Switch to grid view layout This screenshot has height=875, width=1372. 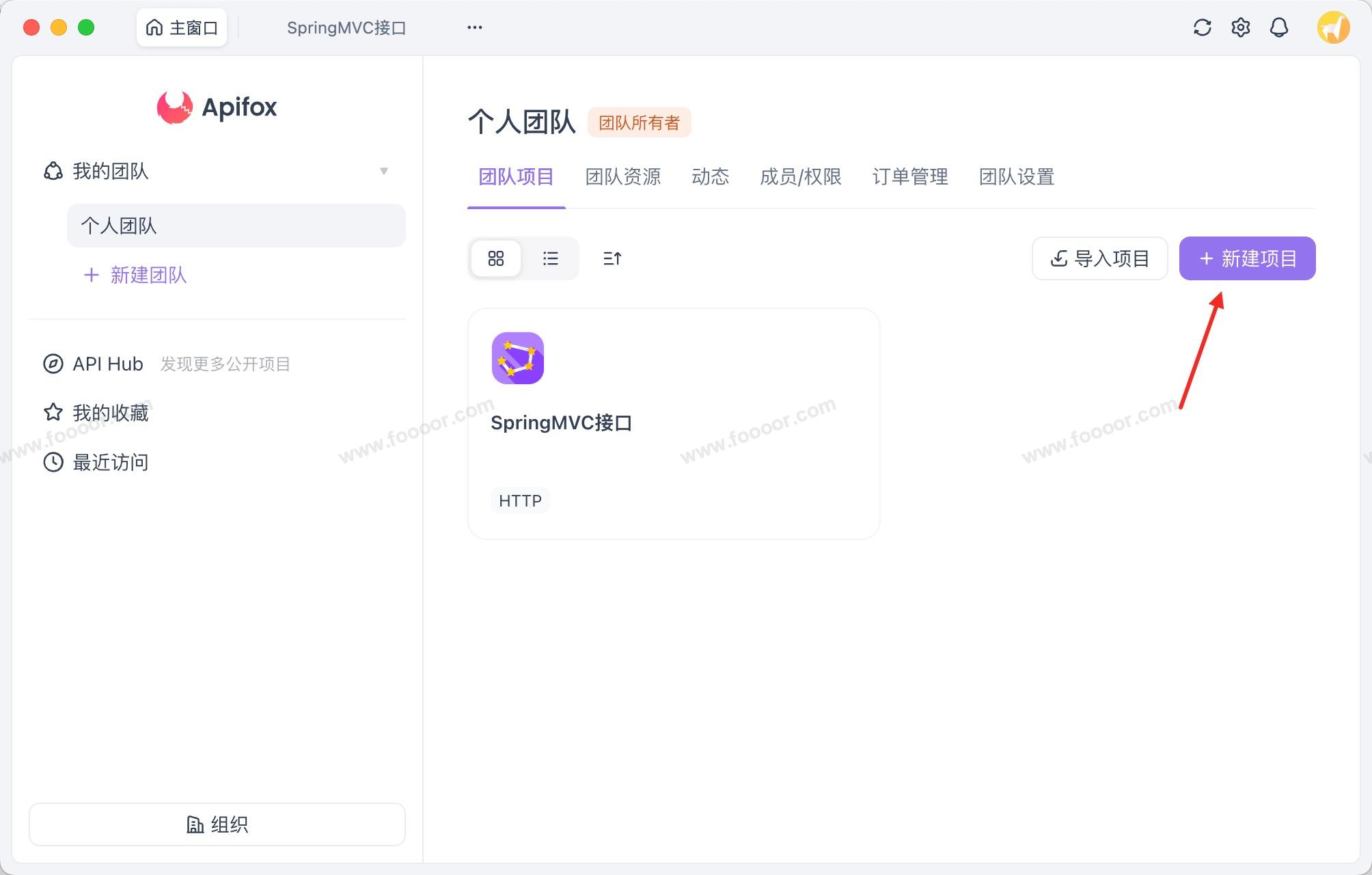(x=496, y=258)
